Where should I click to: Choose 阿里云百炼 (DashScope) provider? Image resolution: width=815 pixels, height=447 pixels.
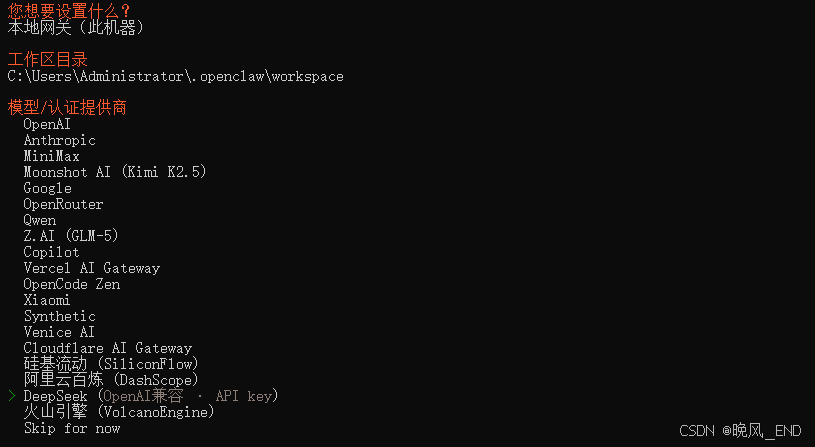tap(111, 380)
